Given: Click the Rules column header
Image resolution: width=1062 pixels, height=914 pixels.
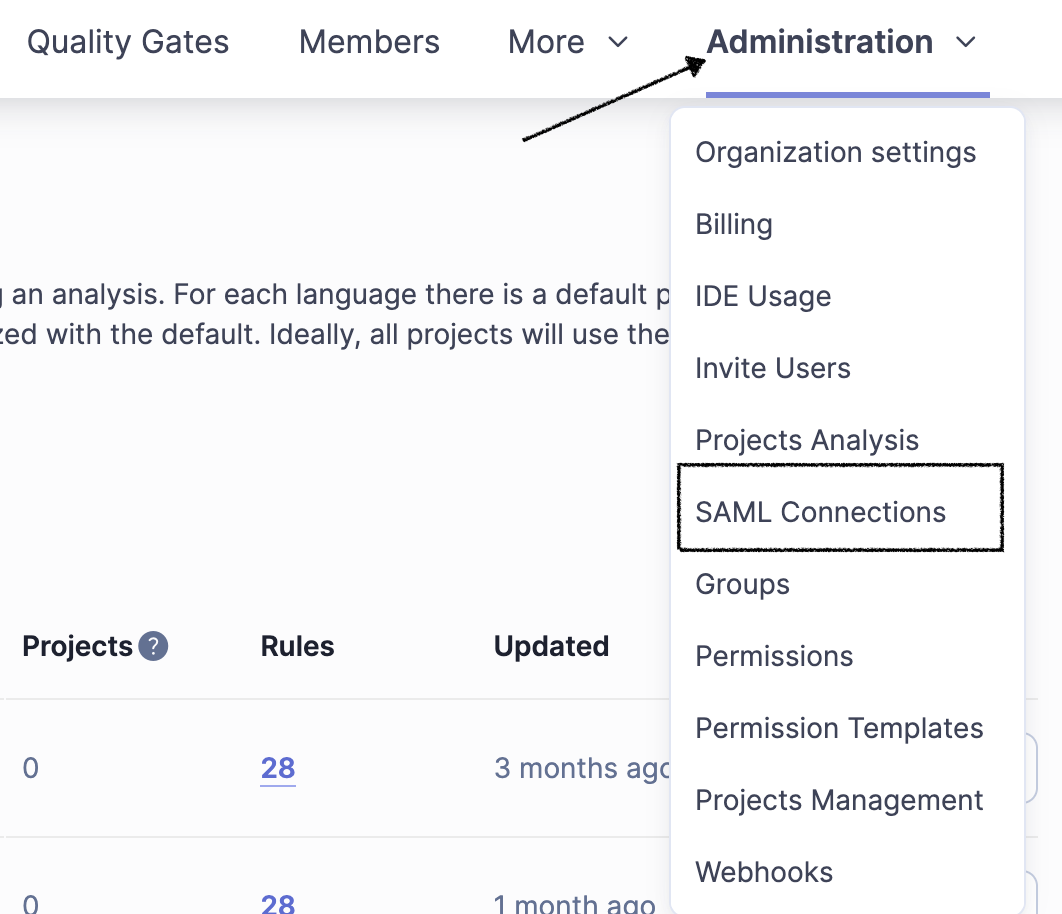Looking at the screenshot, I should click(297, 647).
